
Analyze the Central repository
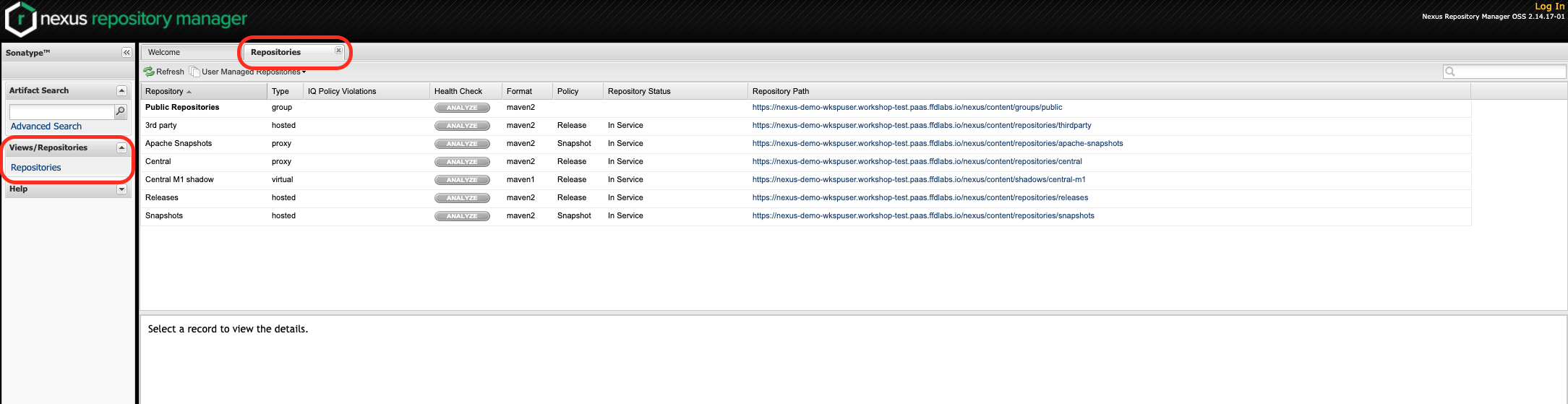[462, 162]
